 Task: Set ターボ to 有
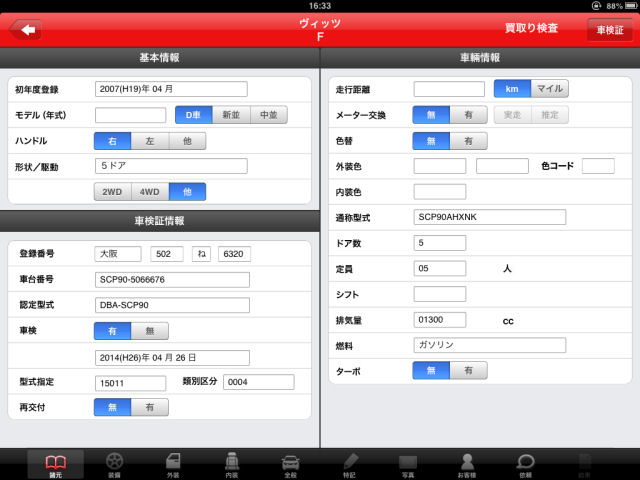[x=469, y=370]
